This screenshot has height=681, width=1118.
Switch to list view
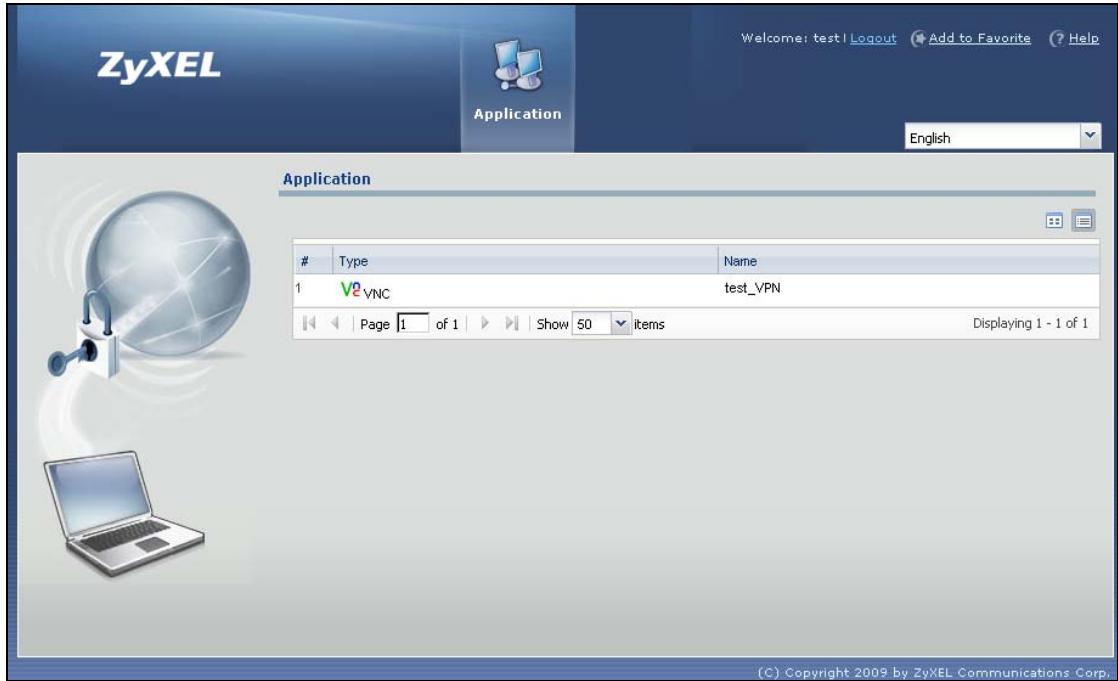click(1083, 221)
